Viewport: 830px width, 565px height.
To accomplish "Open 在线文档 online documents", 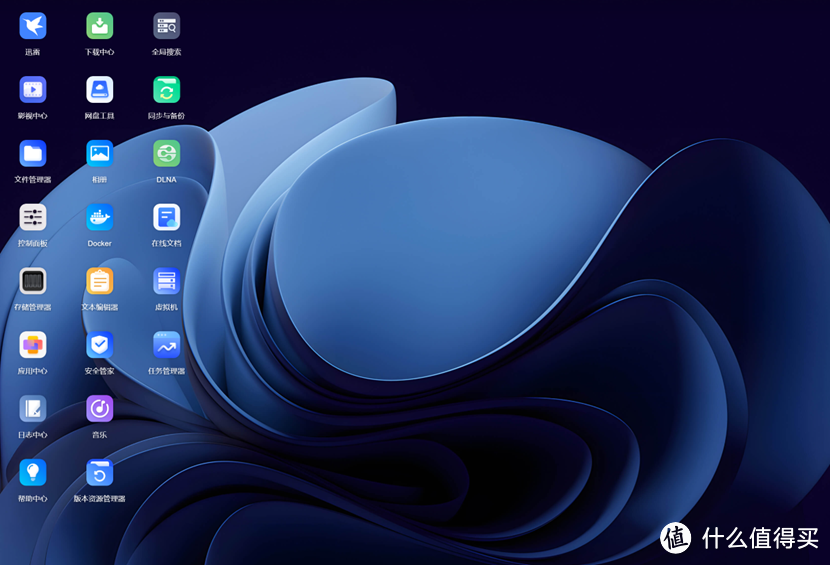I will pyautogui.click(x=166, y=217).
